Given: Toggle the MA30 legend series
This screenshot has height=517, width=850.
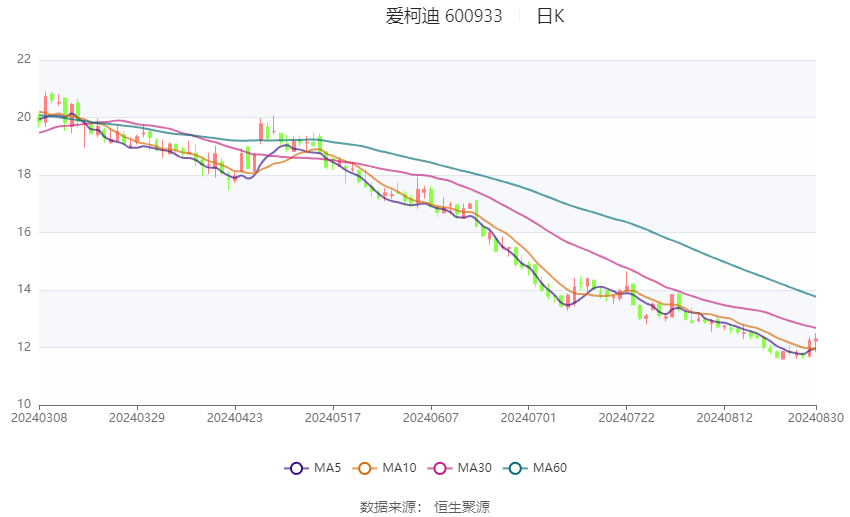Looking at the screenshot, I should pyautogui.click(x=460, y=468).
